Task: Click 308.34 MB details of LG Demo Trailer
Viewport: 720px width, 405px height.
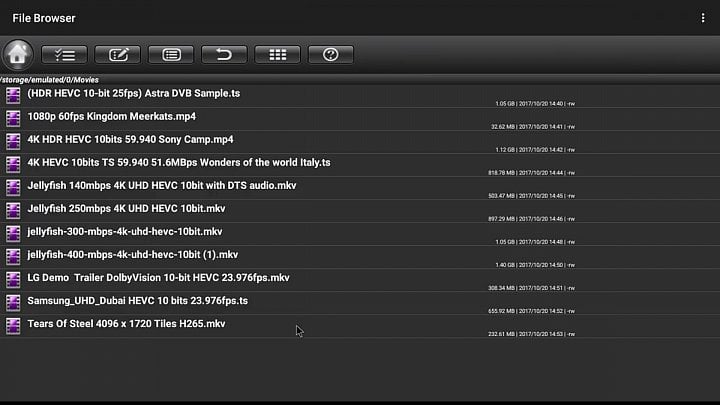Action: tap(531, 288)
